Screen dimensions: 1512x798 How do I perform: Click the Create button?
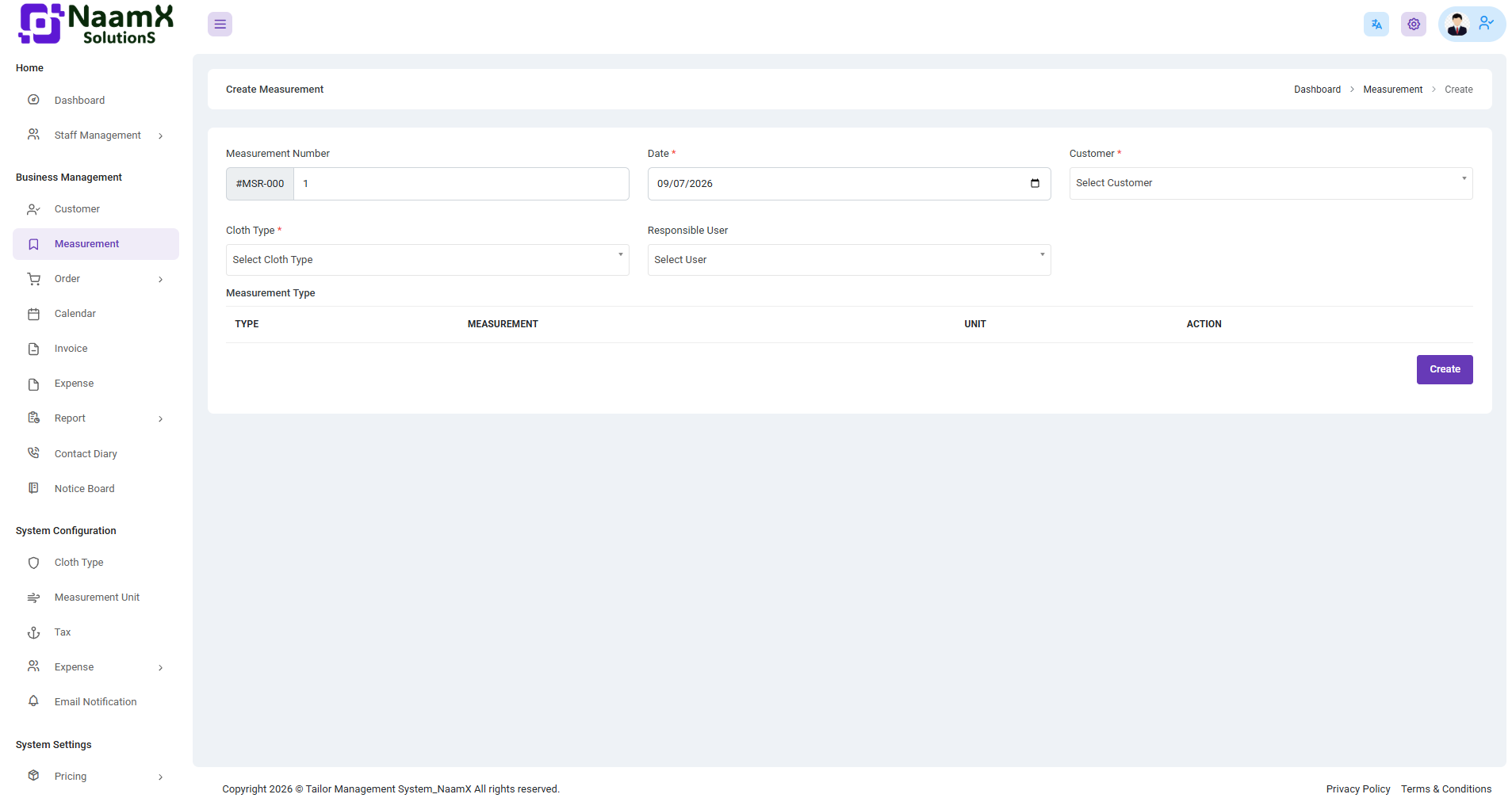pos(1445,369)
